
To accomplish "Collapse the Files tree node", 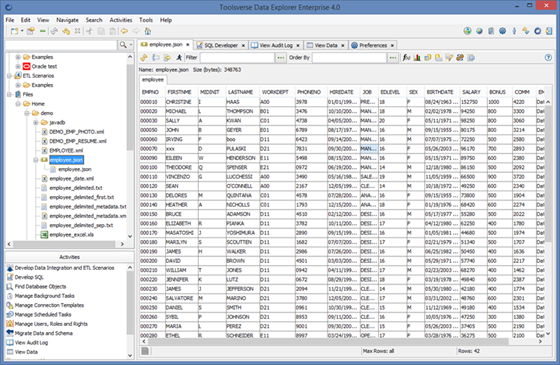I will [x=9, y=94].
